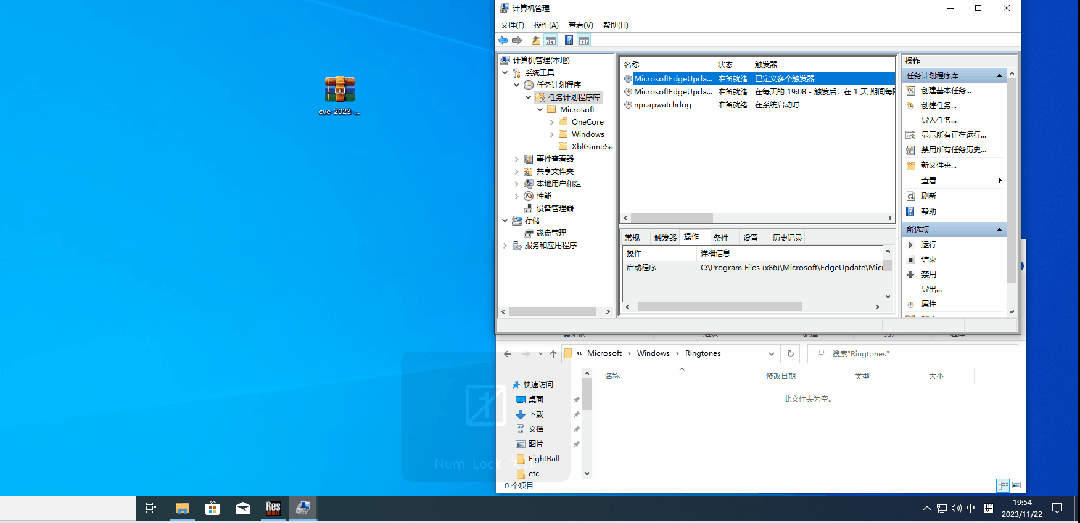
Task: Click 新文件夹... in the Actions pane
Action: pos(937,165)
